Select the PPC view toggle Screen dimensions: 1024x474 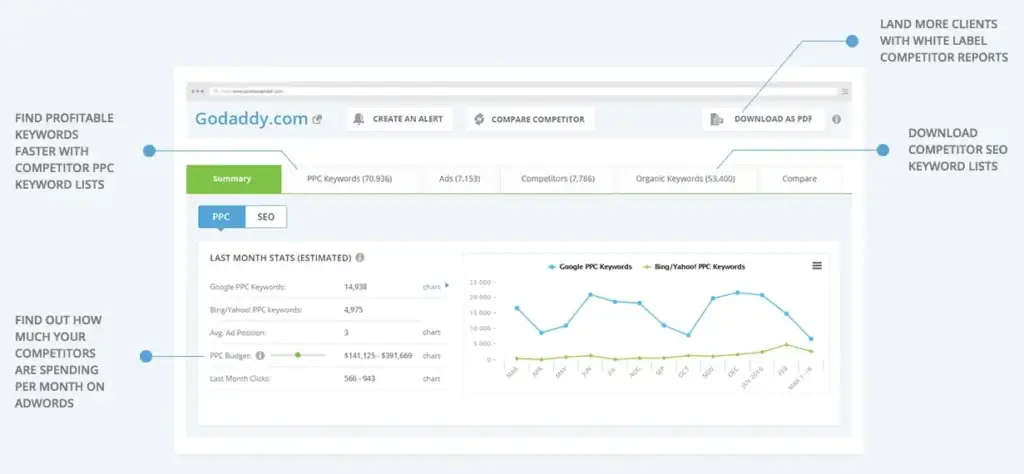point(221,216)
